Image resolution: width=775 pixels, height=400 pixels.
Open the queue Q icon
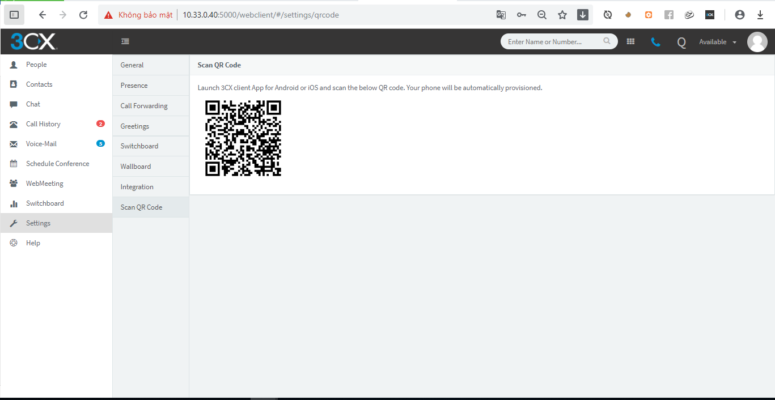(681, 42)
